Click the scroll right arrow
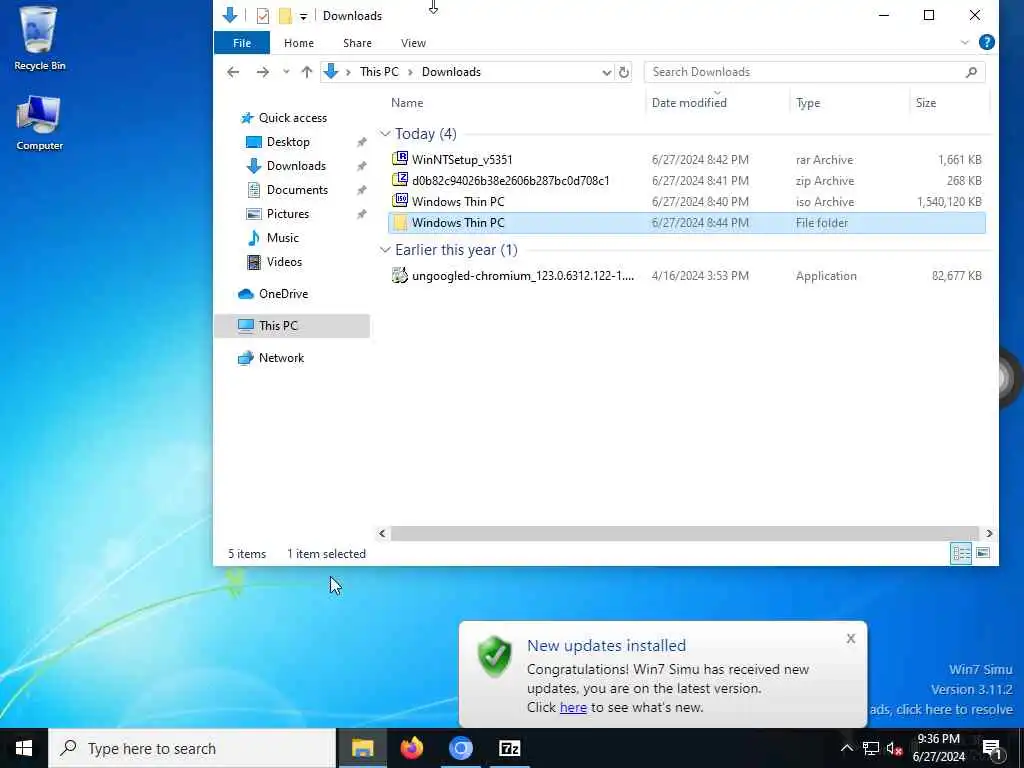 989,534
